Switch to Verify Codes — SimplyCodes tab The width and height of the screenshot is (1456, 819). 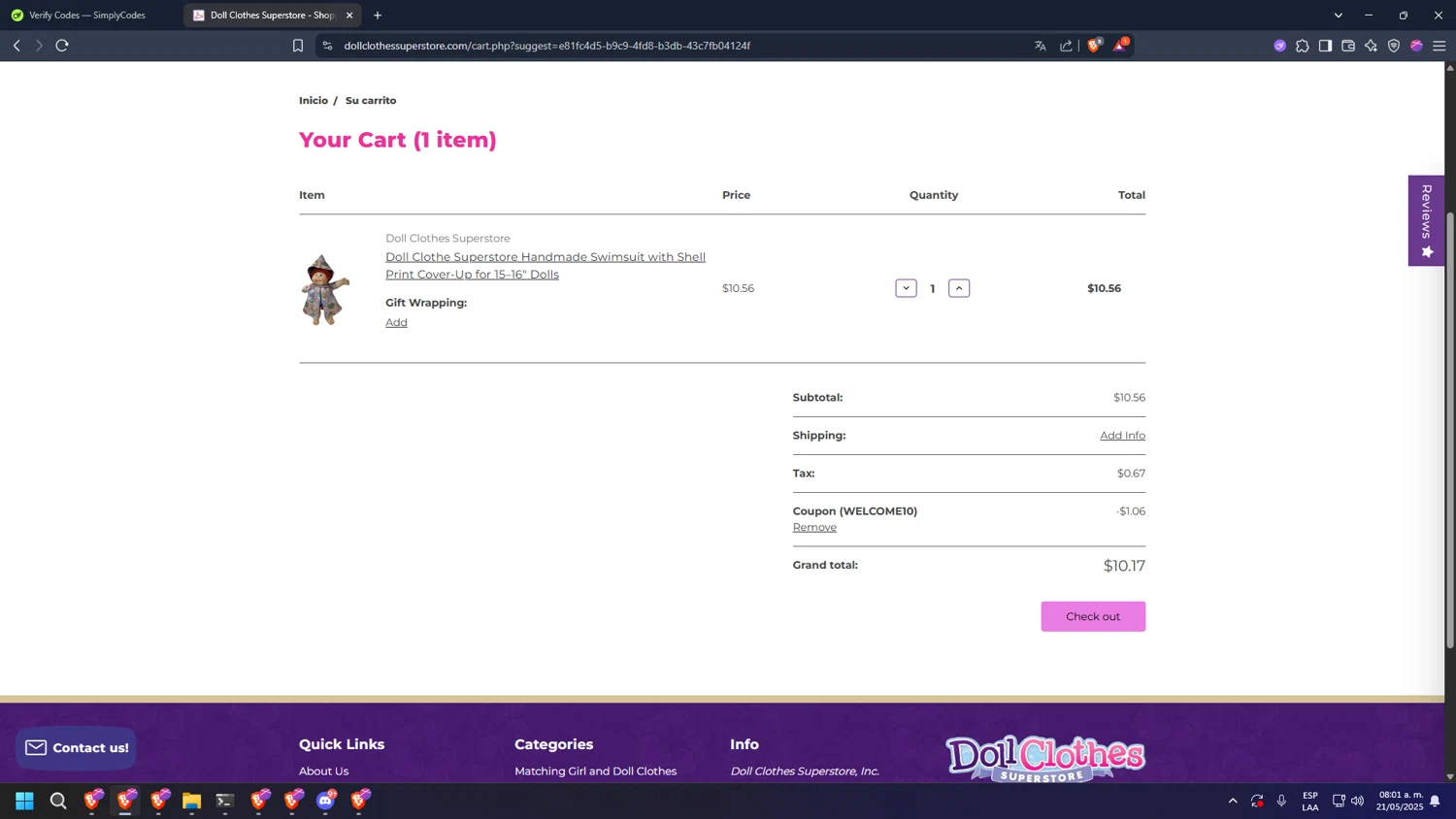(x=87, y=16)
